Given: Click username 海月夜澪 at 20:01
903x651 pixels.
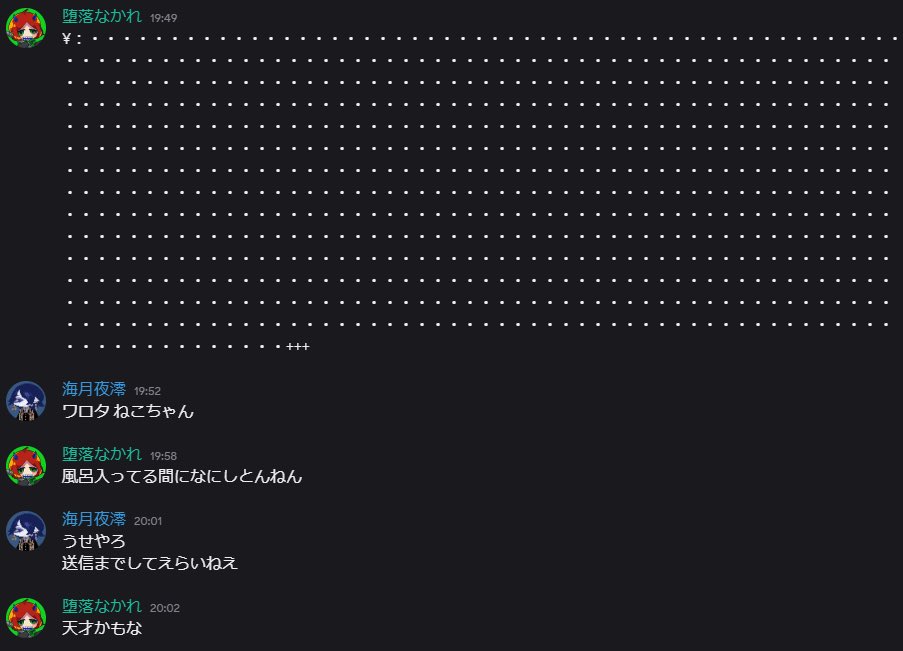Looking at the screenshot, I should click(x=94, y=520).
